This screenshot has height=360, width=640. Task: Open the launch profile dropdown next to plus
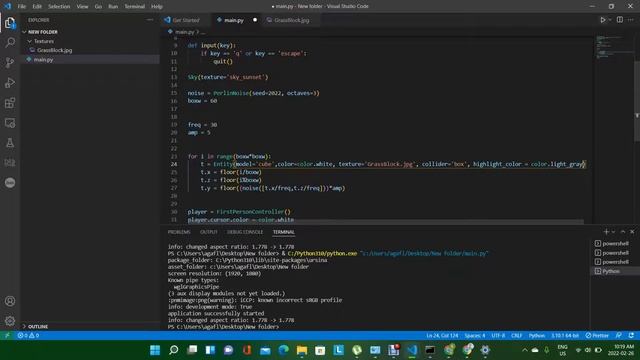[x=613, y=232]
